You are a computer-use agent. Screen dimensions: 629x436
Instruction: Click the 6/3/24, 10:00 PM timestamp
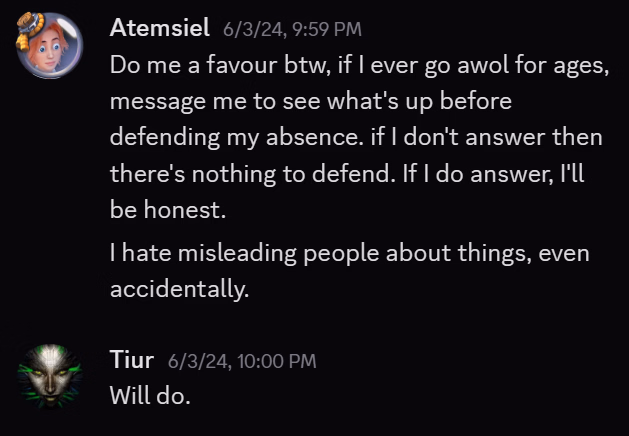coord(242,361)
